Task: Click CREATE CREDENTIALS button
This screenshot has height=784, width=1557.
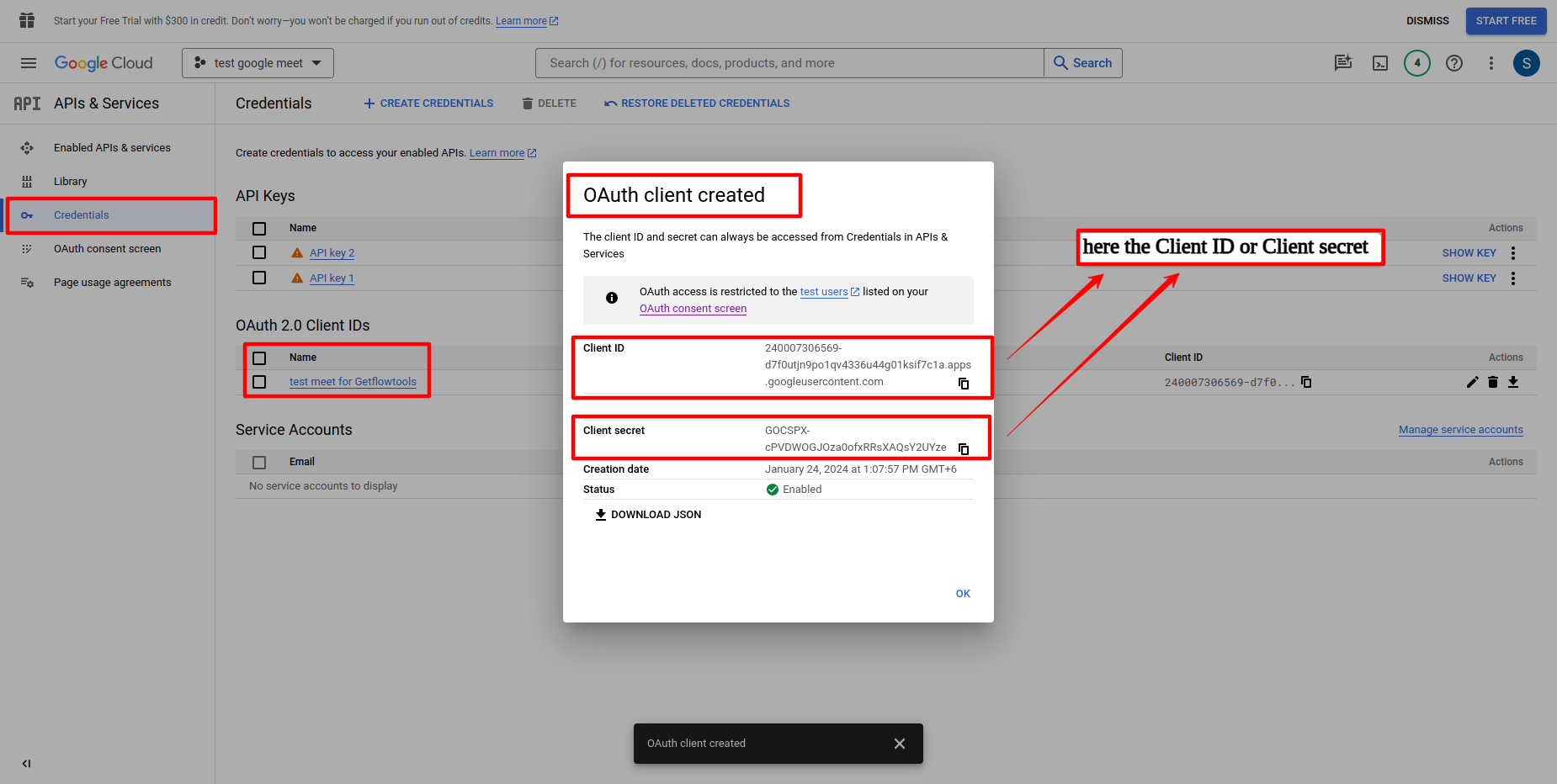Action: point(428,103)
